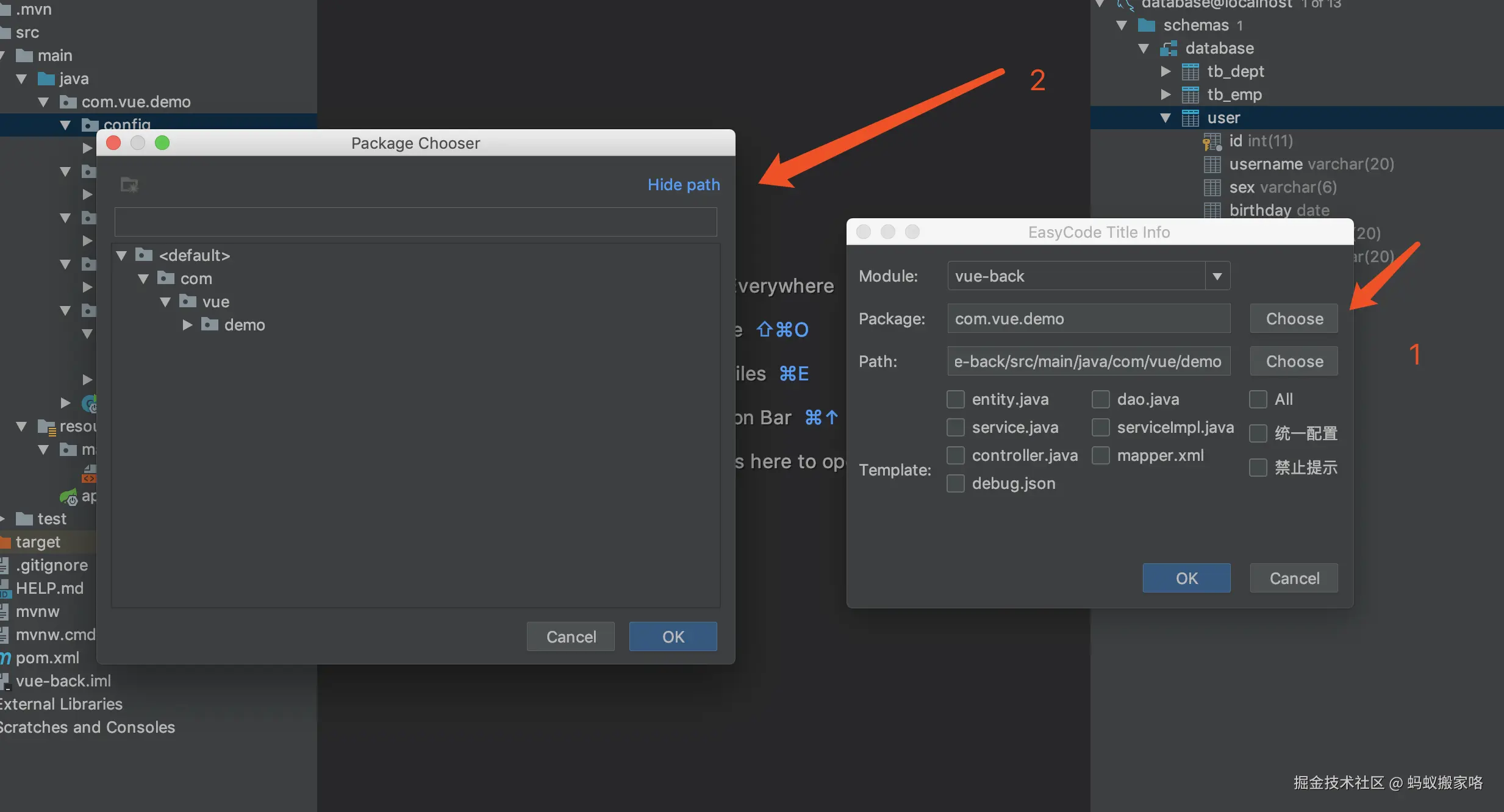Open the HELP.md file

pyautogui.click(x=49, y=588)
